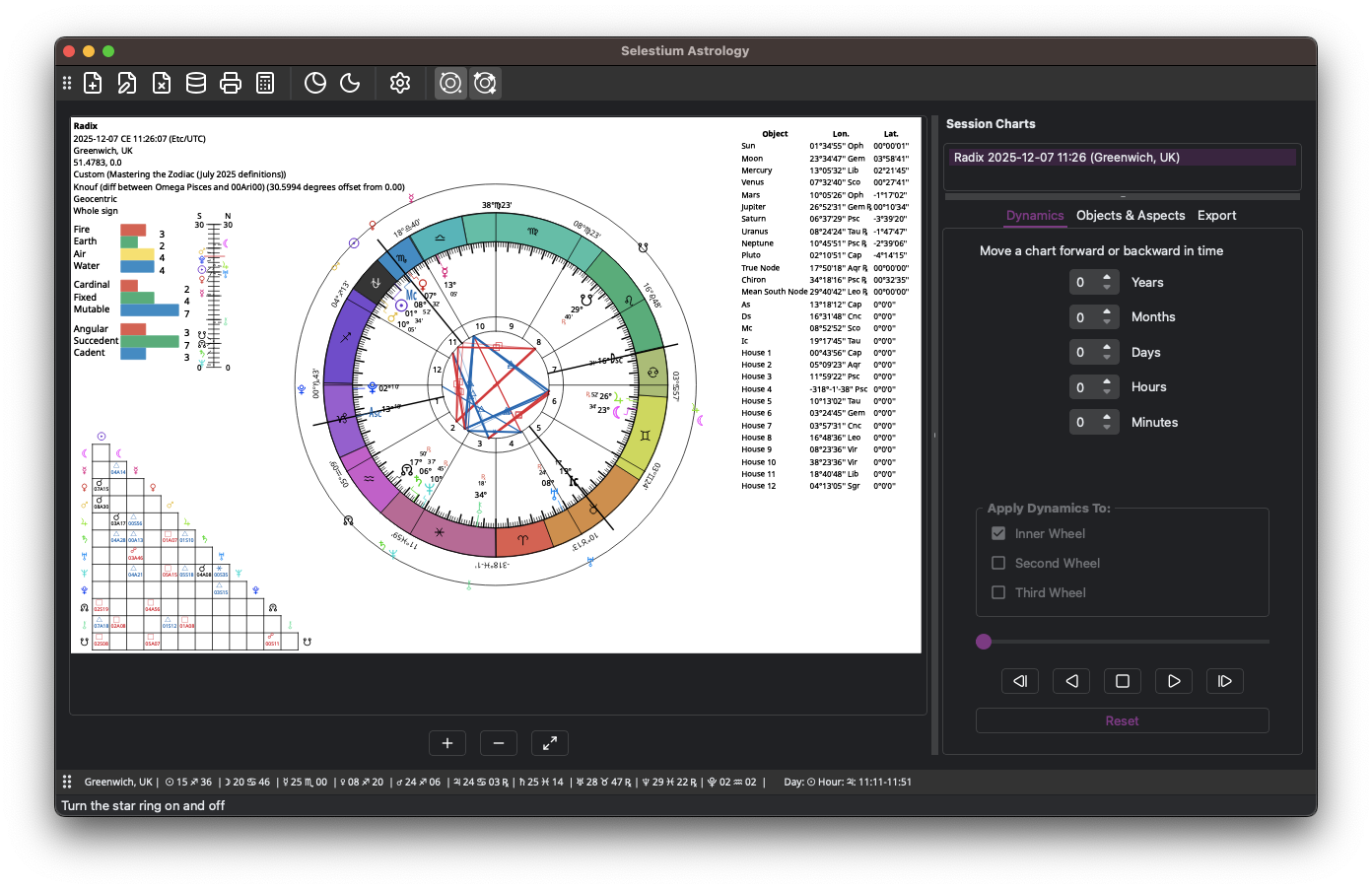Viewport: 1372px width, 889px height.
Task: Open the Export tab
Action: (1216, 216)
